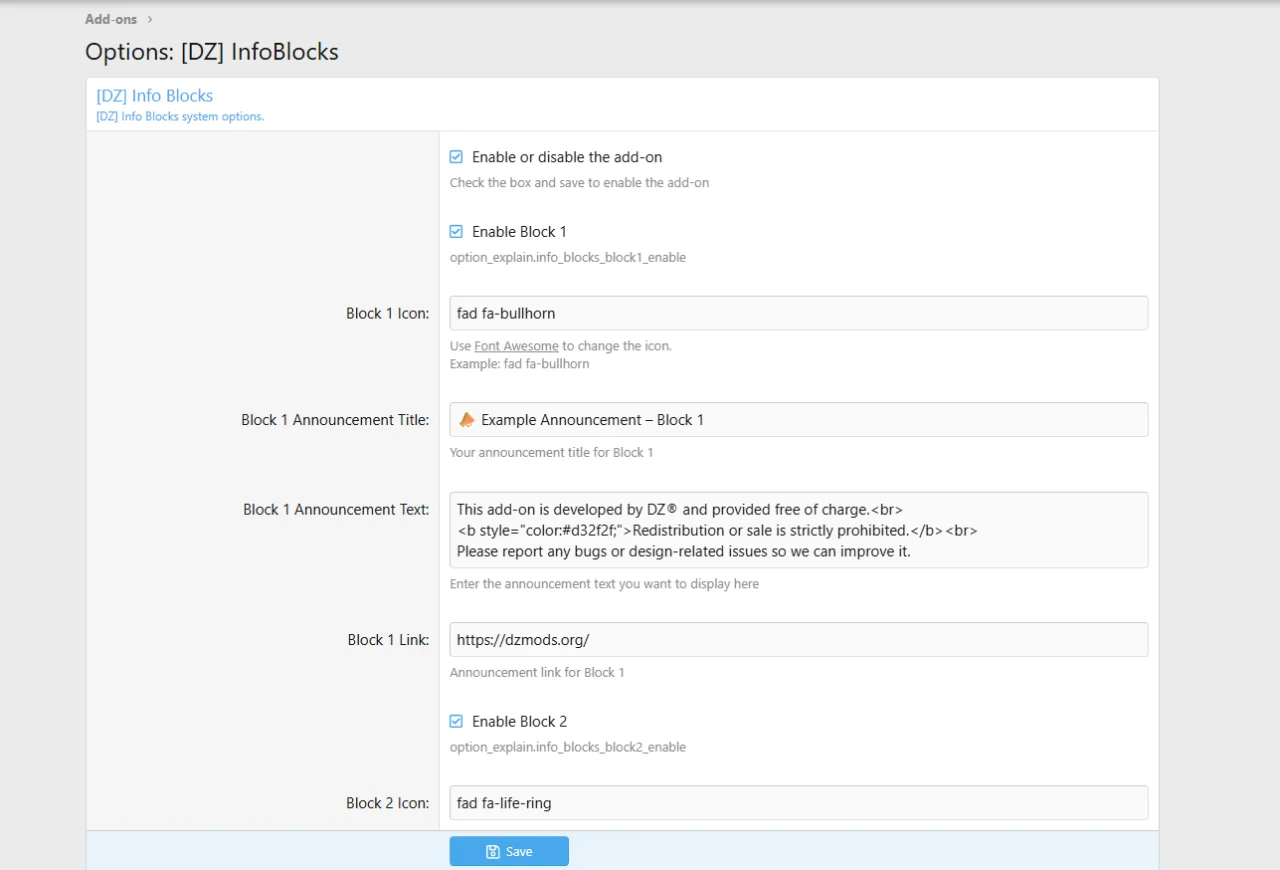
Task: Click the "Block 1 Link:" label
Action: point(388,640)
